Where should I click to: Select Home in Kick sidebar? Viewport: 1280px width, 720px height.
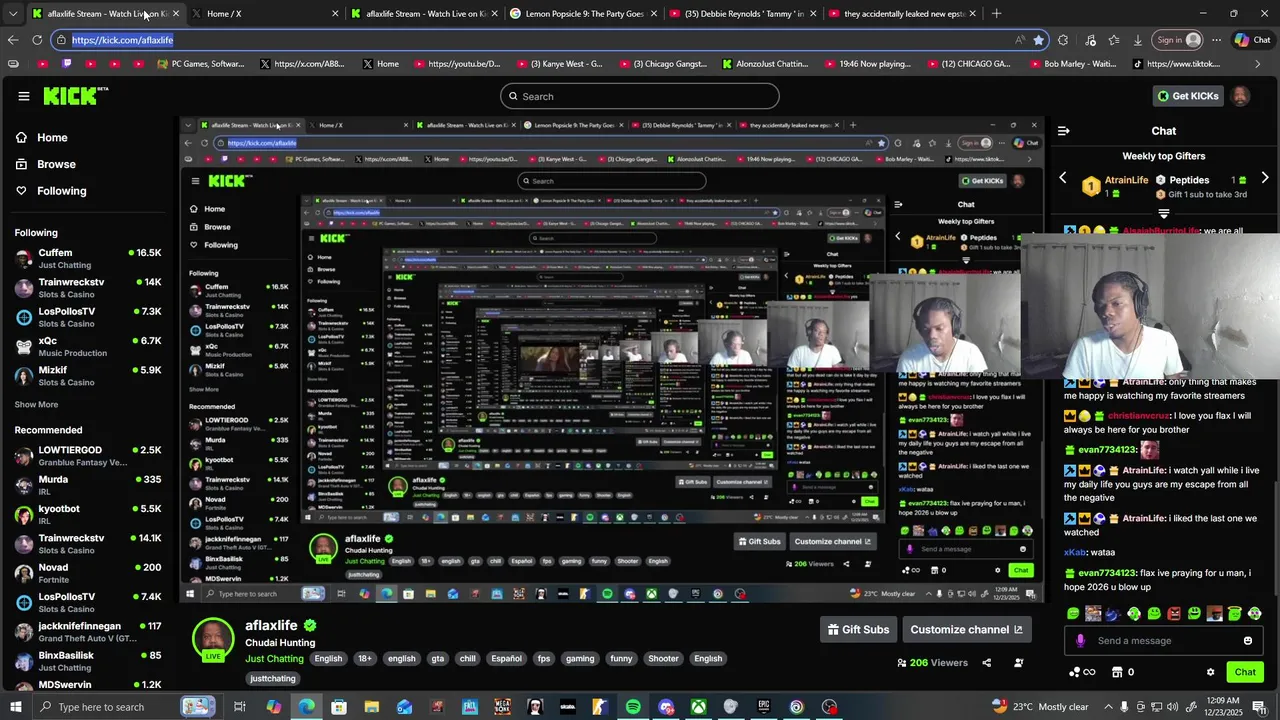(x=42, y=138)
